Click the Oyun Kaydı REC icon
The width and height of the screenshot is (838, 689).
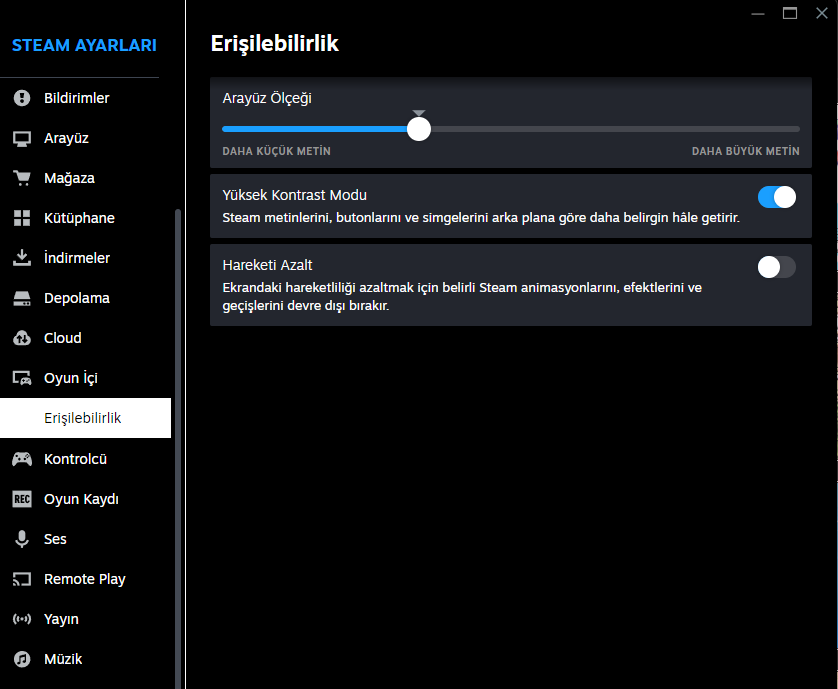[x=22, y=499]
